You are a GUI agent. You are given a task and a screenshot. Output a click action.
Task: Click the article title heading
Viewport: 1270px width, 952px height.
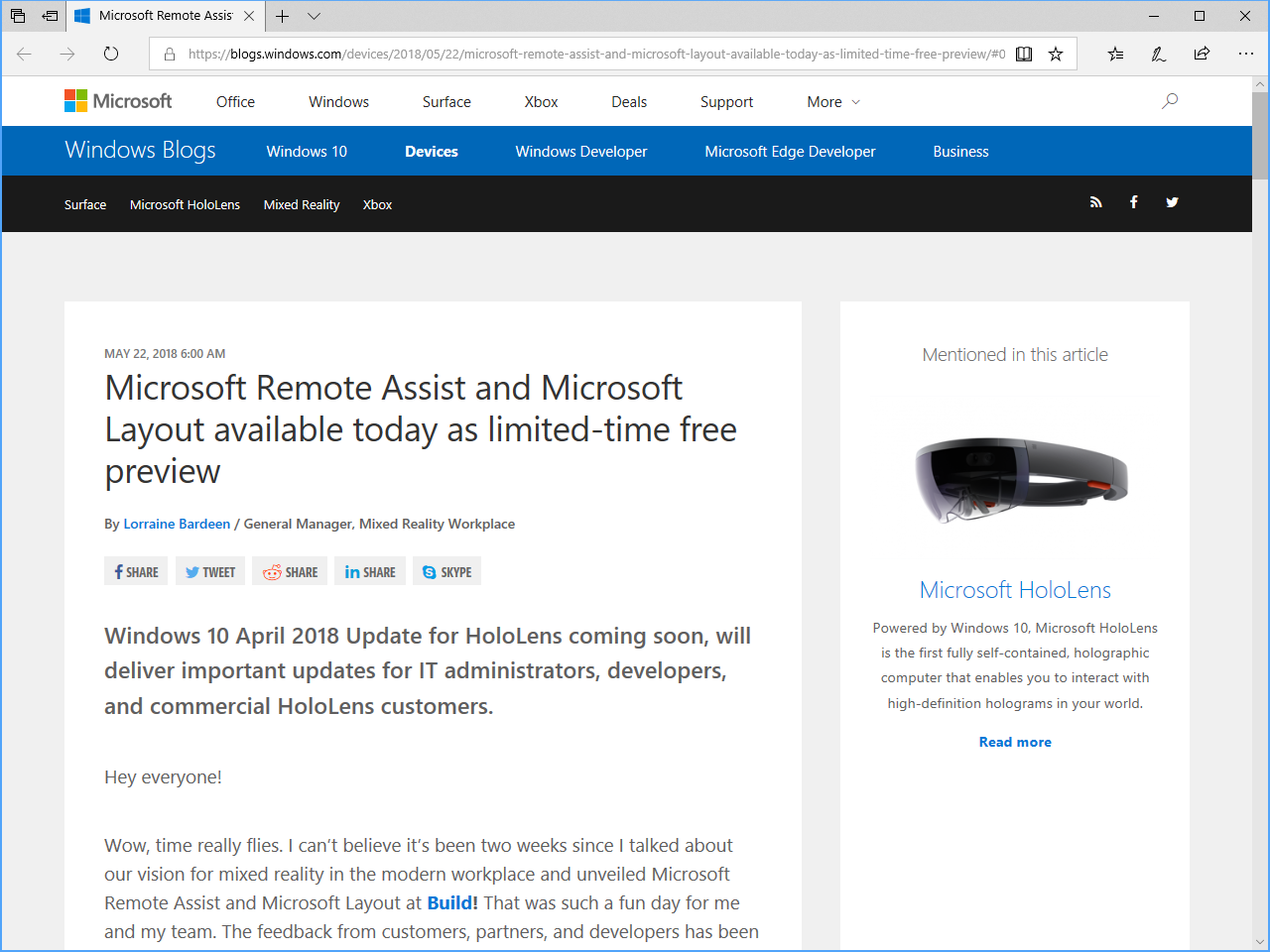(421, 429)
